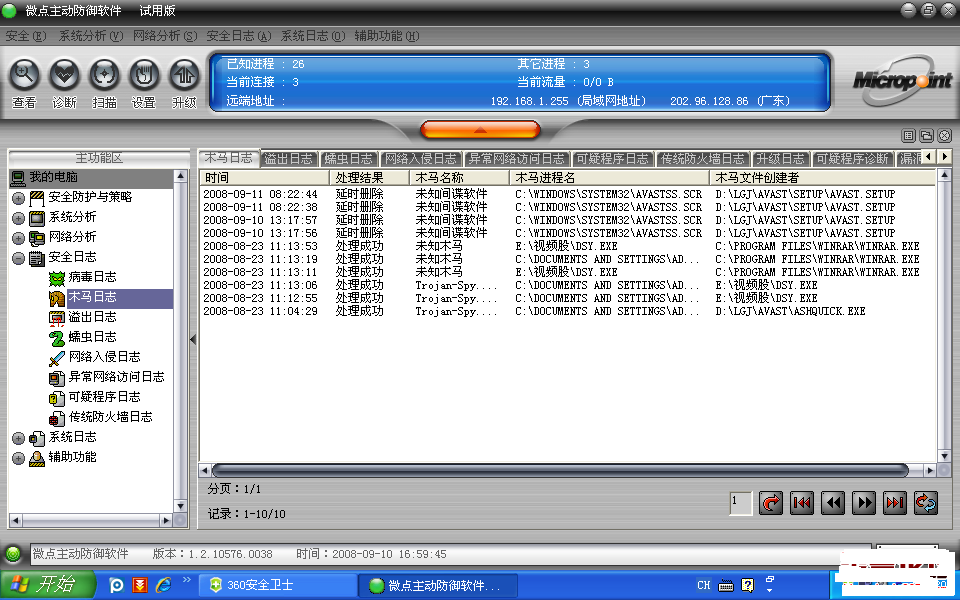The image size is (960, 600).
Task: Open 传统防火墙日志 in sidebar
Action: 110,418
